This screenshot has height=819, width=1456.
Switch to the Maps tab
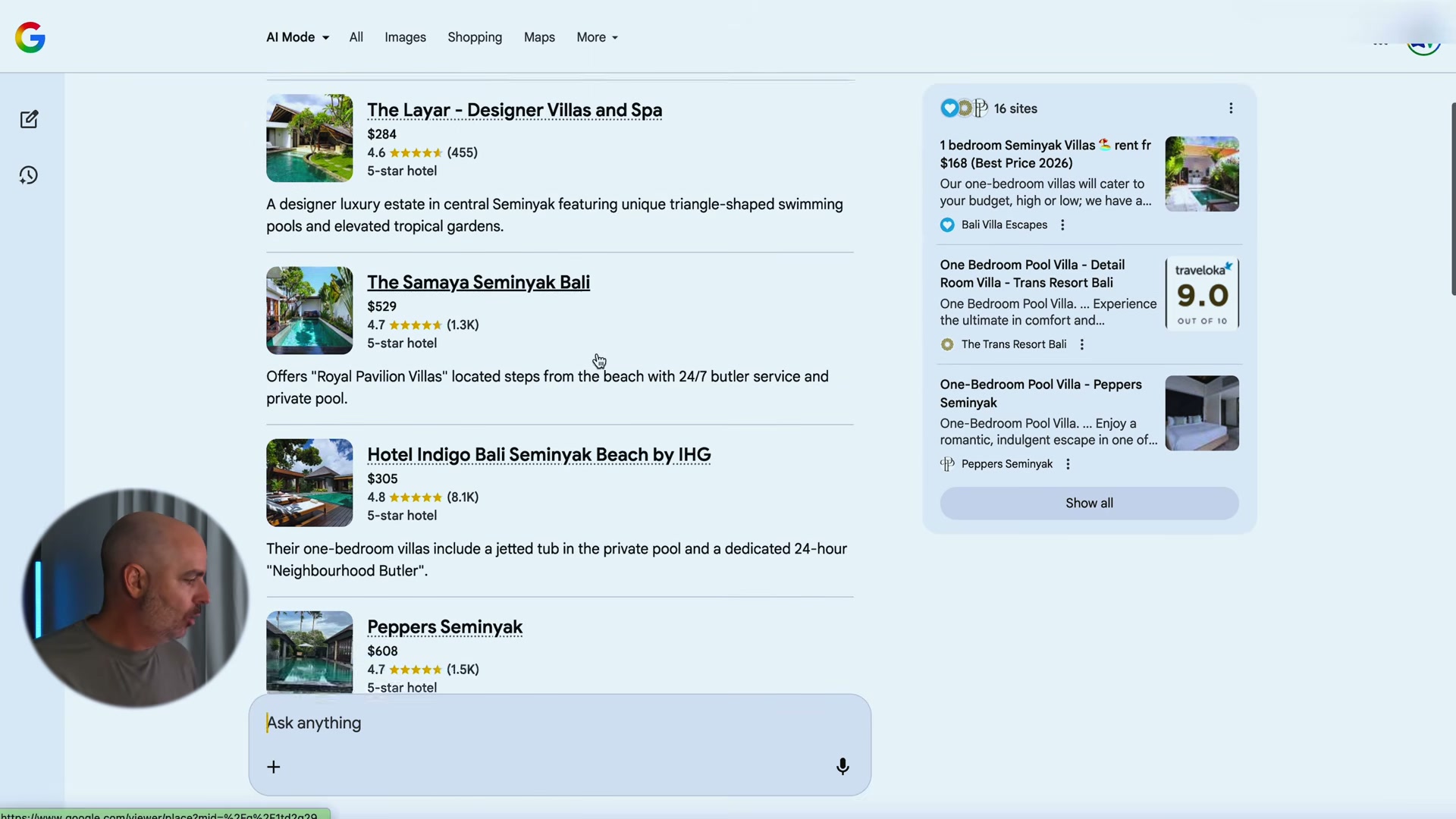(539, 37)
